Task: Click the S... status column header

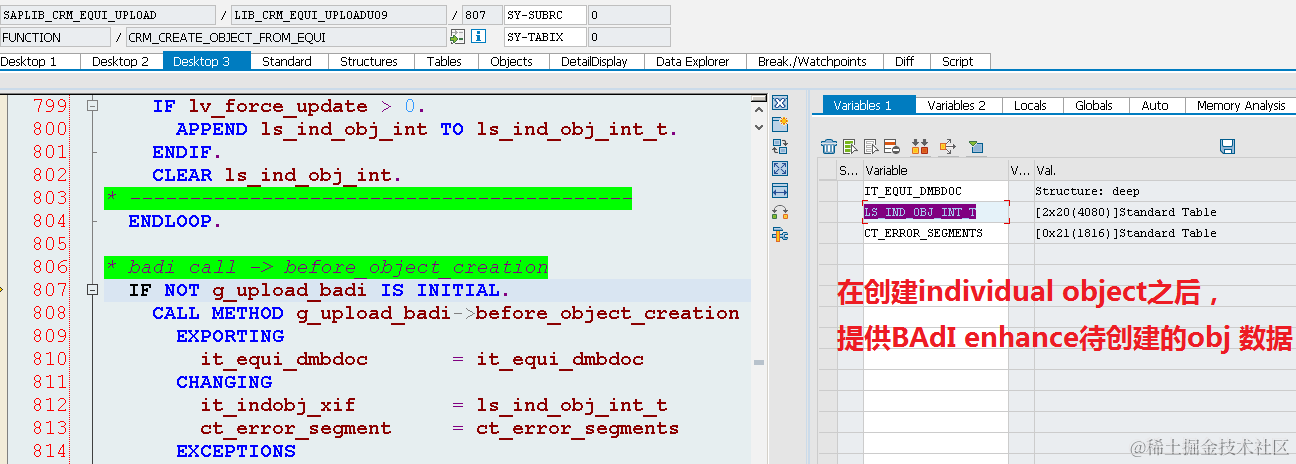Action: coord(849,170)
